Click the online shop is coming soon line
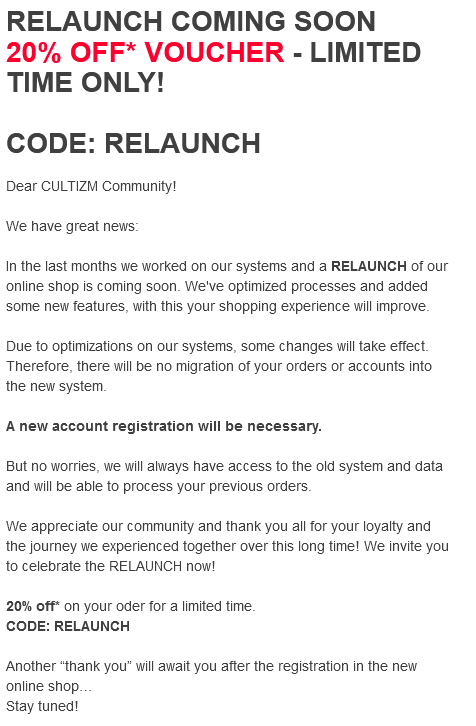Image resolution: width=476 pixels, height=726 pixels. [217, 286]
